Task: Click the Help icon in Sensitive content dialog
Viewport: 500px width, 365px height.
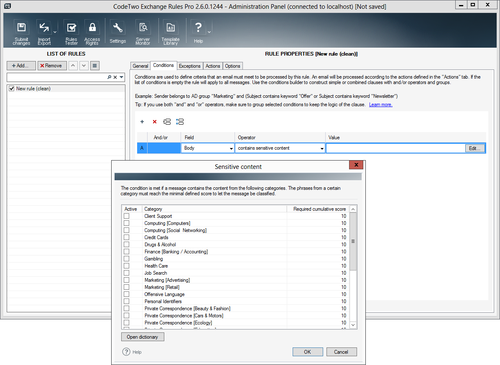Action: (x=126, y=352)
